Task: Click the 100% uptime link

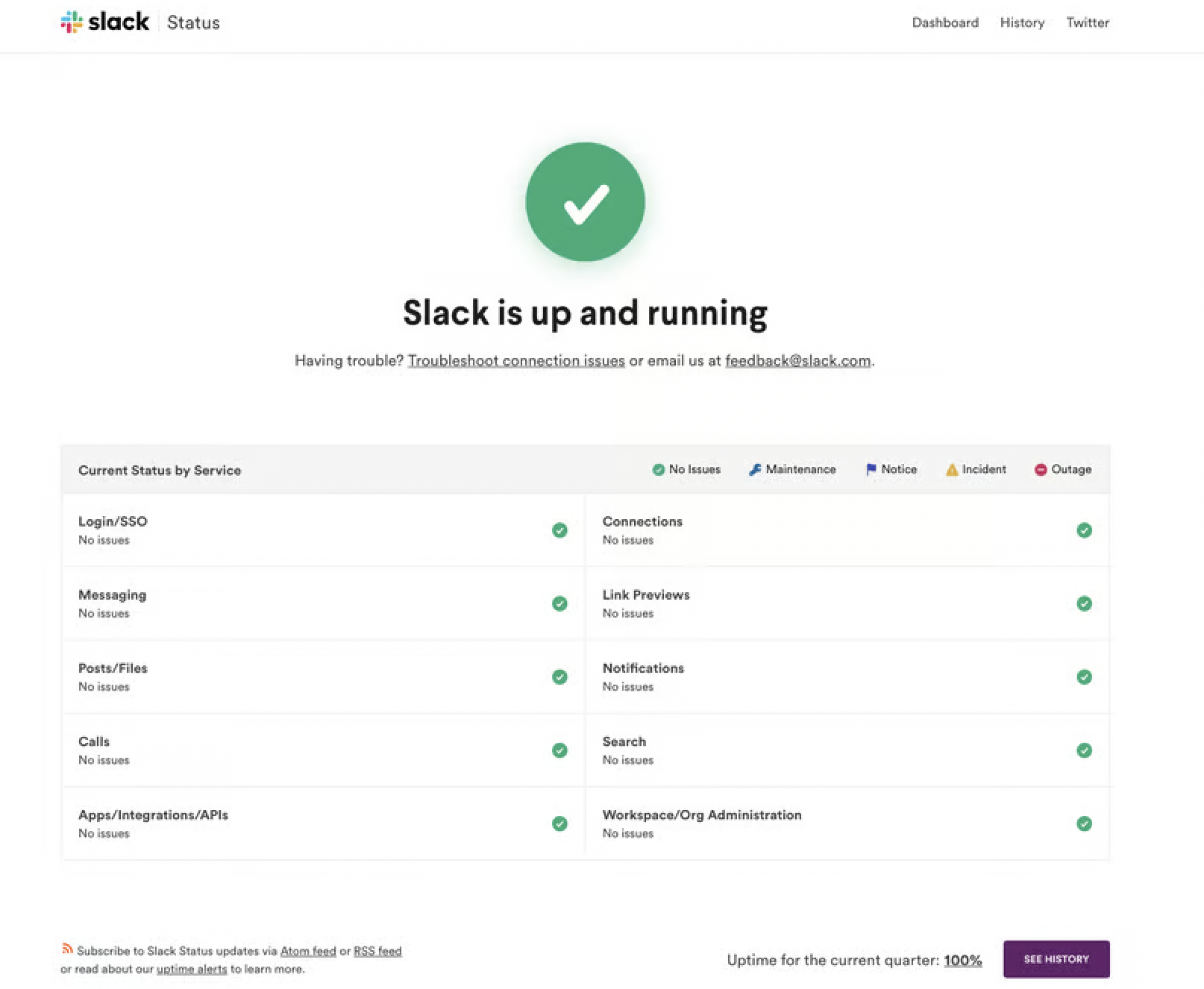Action: (963, 960)
